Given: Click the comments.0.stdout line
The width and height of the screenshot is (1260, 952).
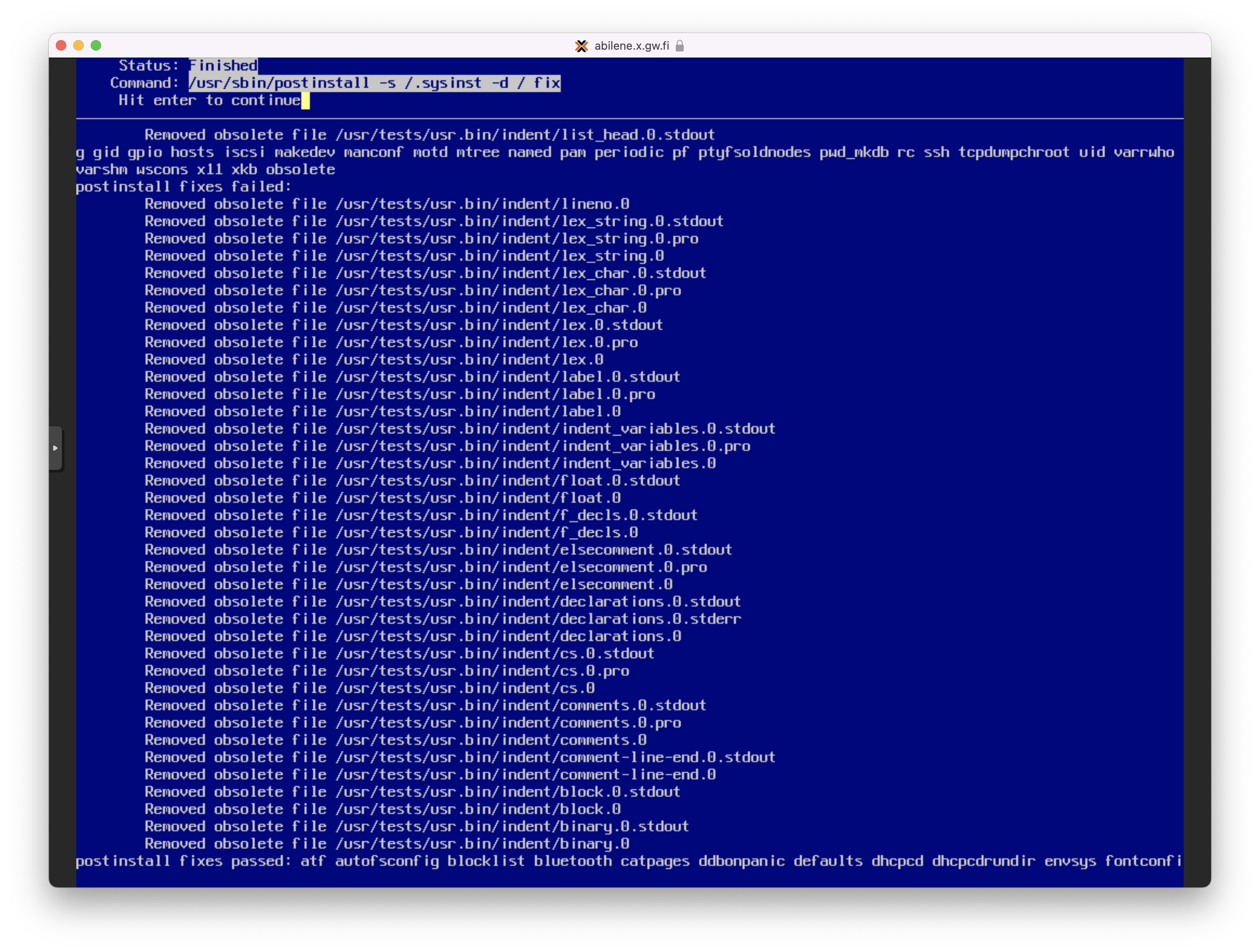Looking at the screenshot, I should point(426,705).
